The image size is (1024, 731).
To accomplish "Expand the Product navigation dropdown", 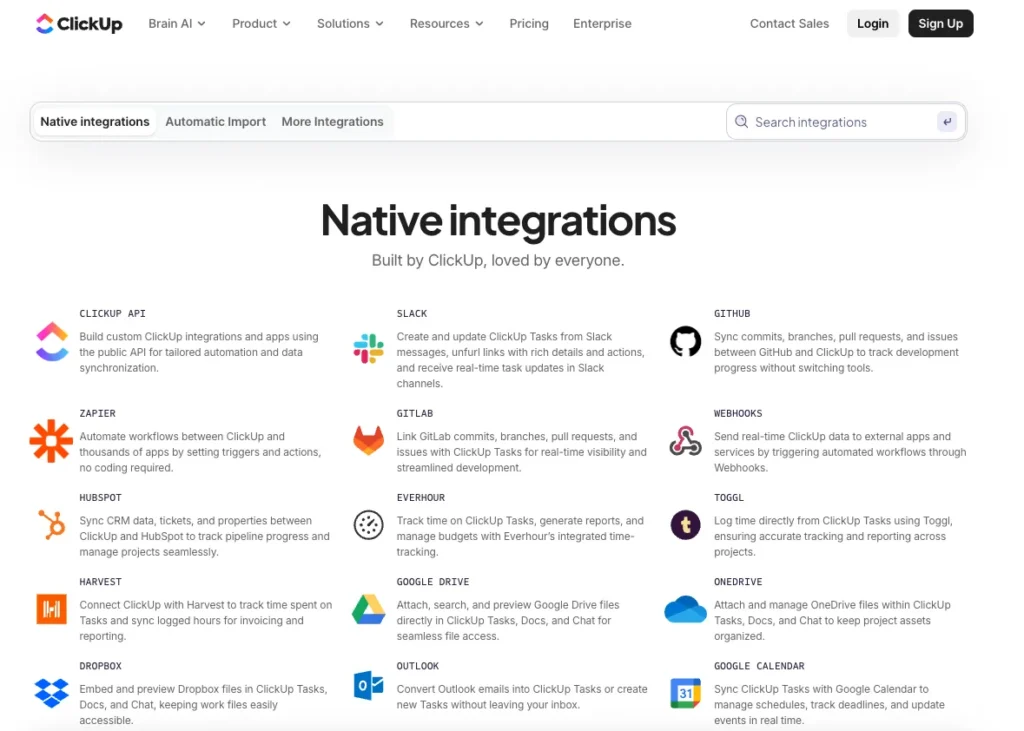I will (261, 24).
